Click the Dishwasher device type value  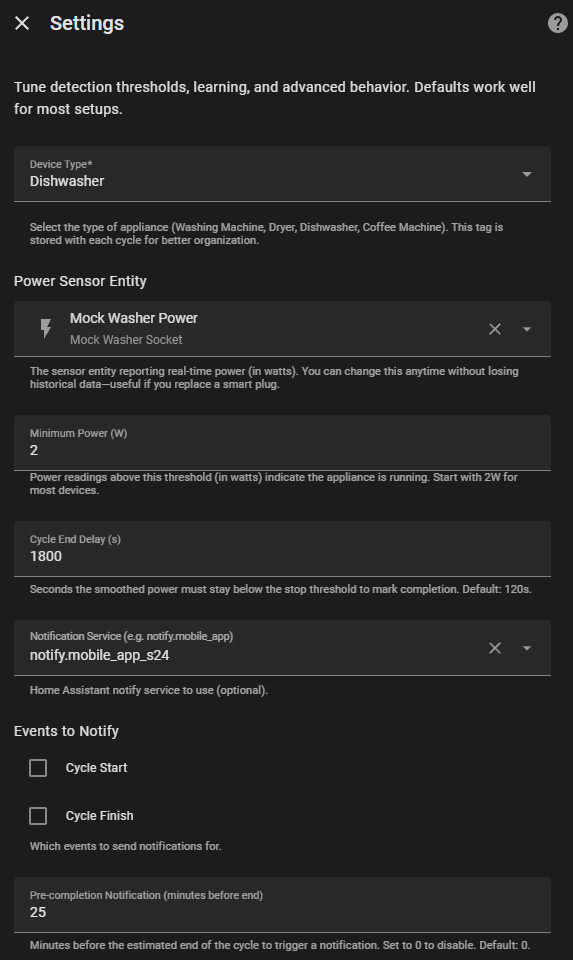pyautogui.click(x=67, y=181)
